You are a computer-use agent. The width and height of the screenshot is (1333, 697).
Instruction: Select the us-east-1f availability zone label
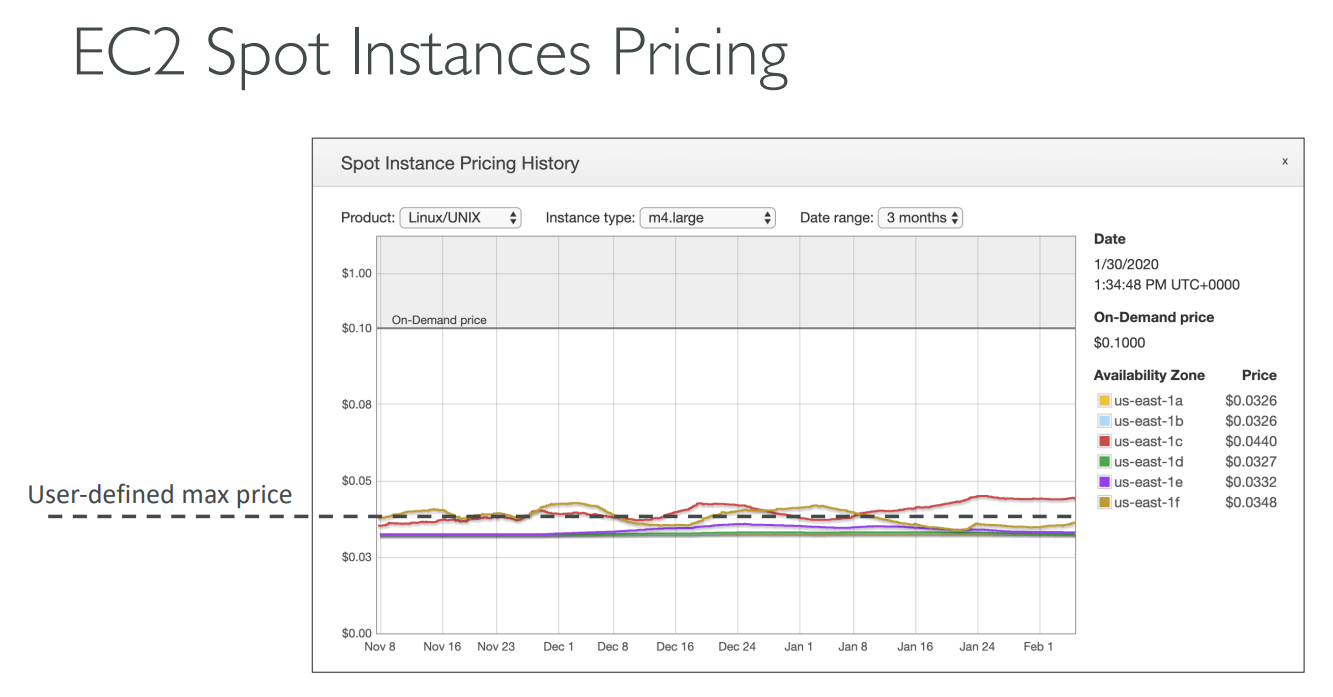pos(1148,502)
